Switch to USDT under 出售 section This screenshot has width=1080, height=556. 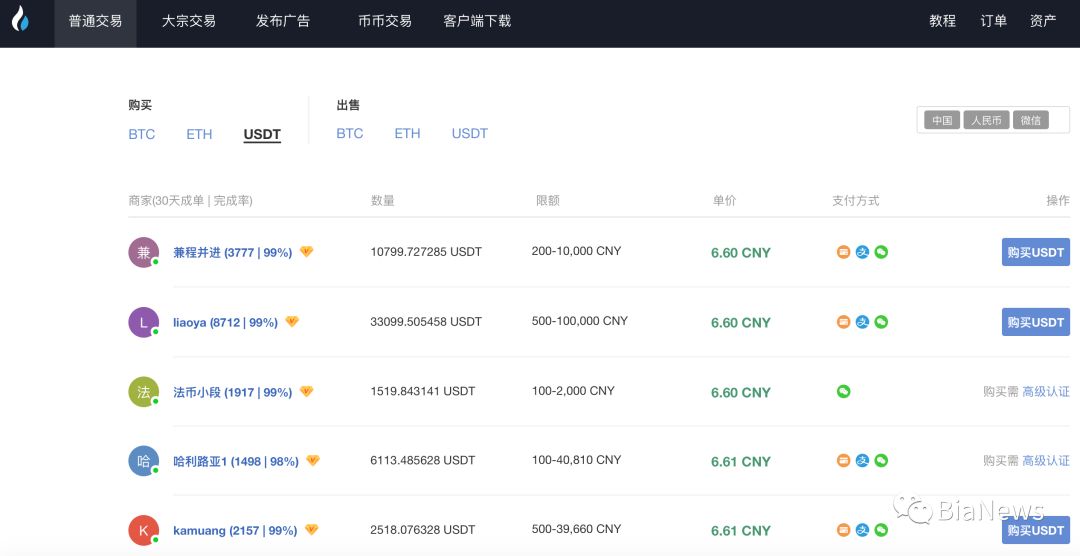pos(469,134)
